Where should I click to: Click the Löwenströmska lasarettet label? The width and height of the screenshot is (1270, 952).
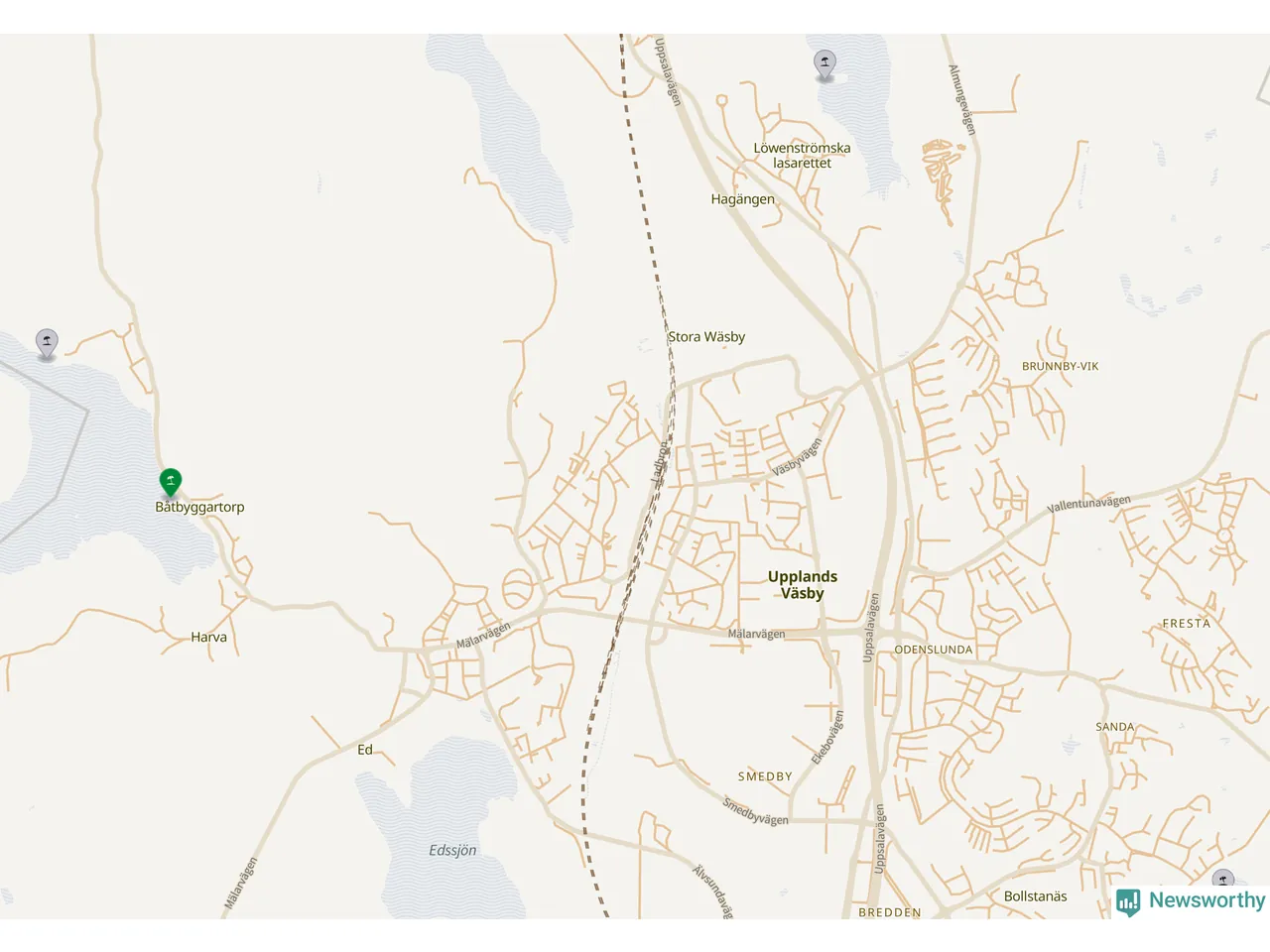(x=802, y=156)
